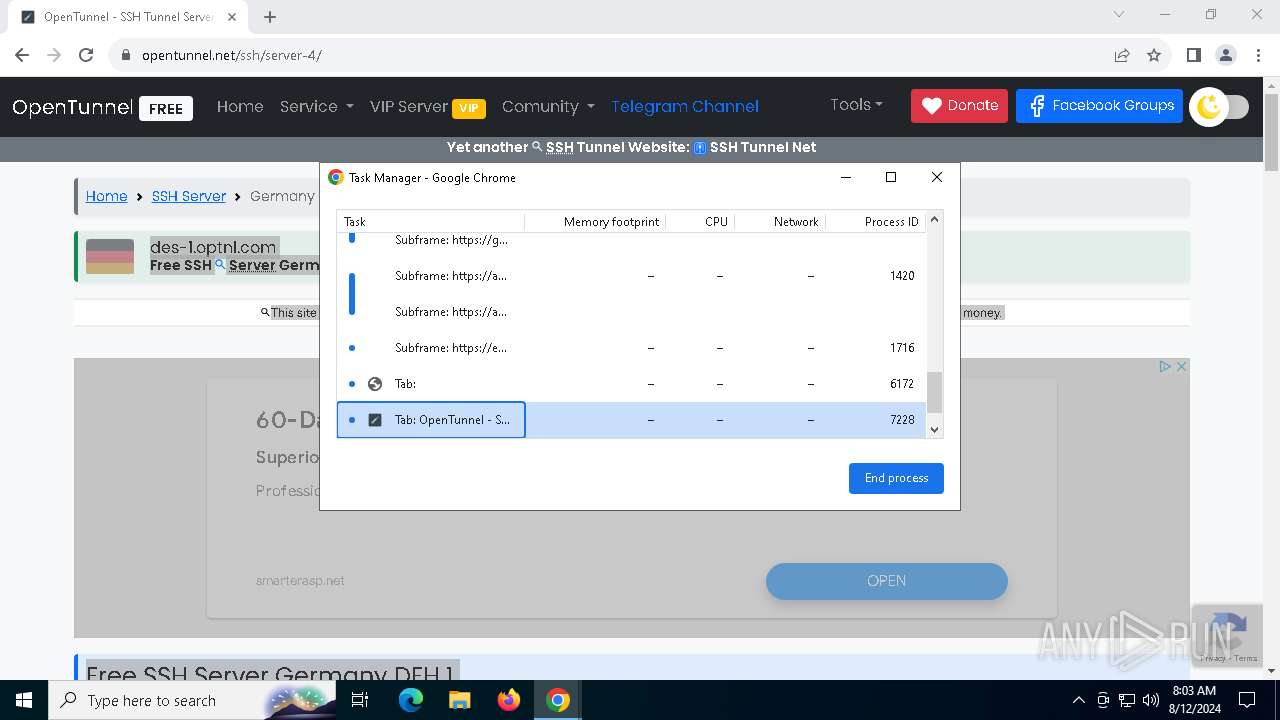Expand the Tools dropdown

point(856,104)
